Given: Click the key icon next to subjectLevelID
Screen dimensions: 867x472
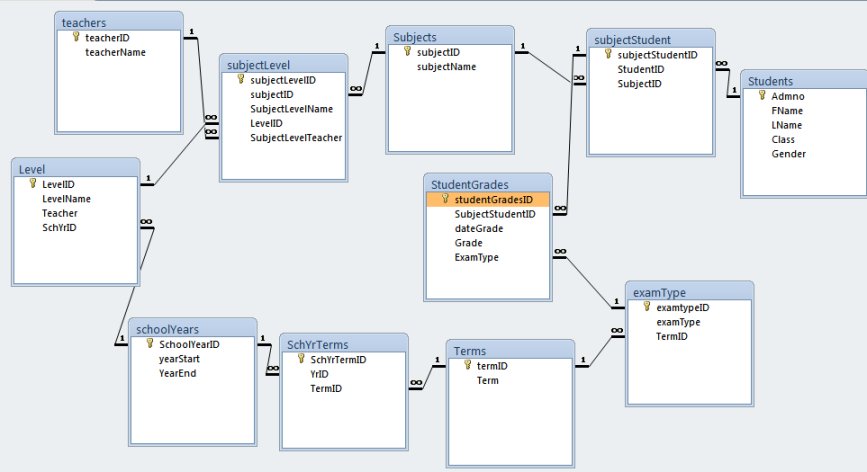Looking at the screenshot, I should (241, 79).
